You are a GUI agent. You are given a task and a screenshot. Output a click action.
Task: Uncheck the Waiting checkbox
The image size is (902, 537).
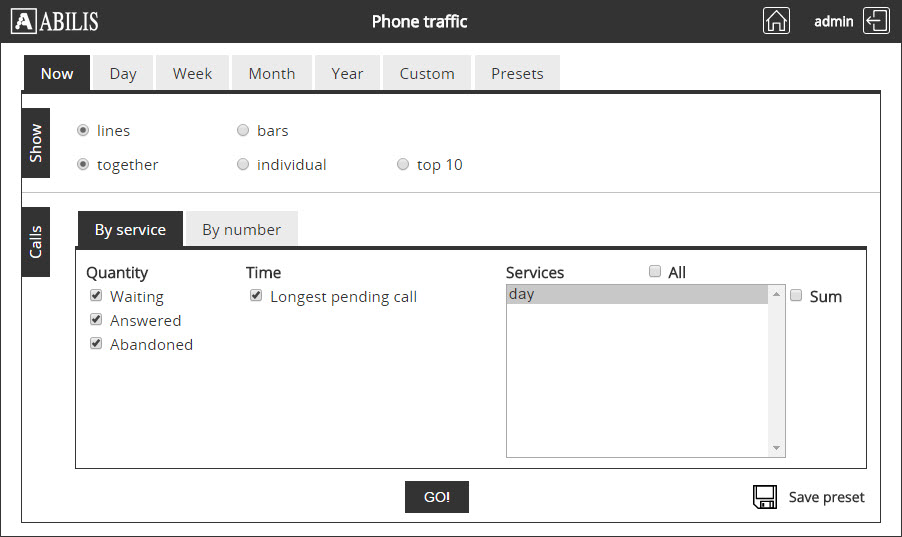pyautogui.click(x=96, y=296)
